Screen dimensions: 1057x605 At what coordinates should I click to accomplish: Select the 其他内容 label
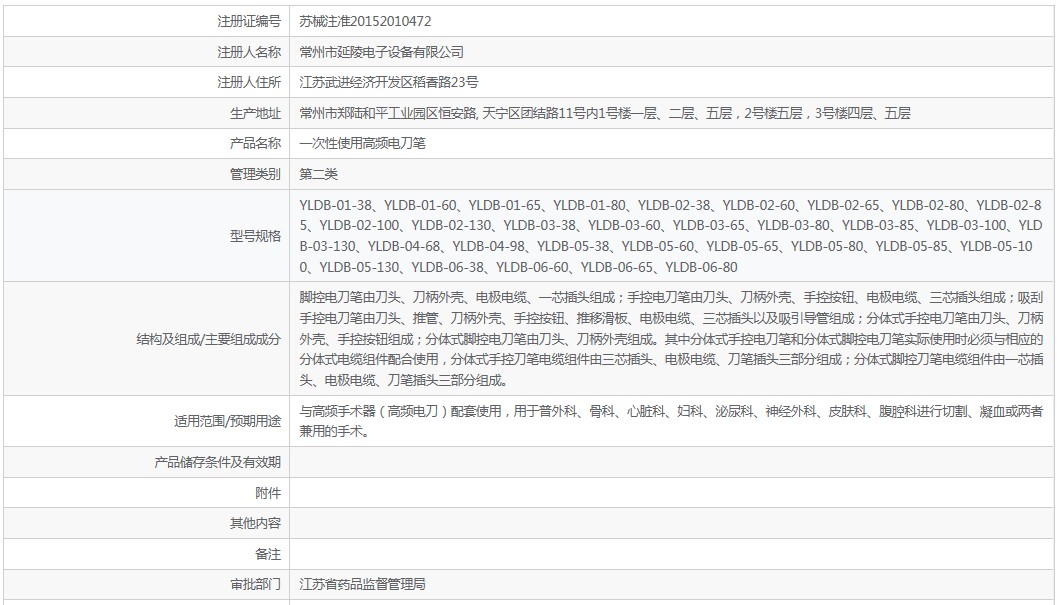tap(255, 523)
